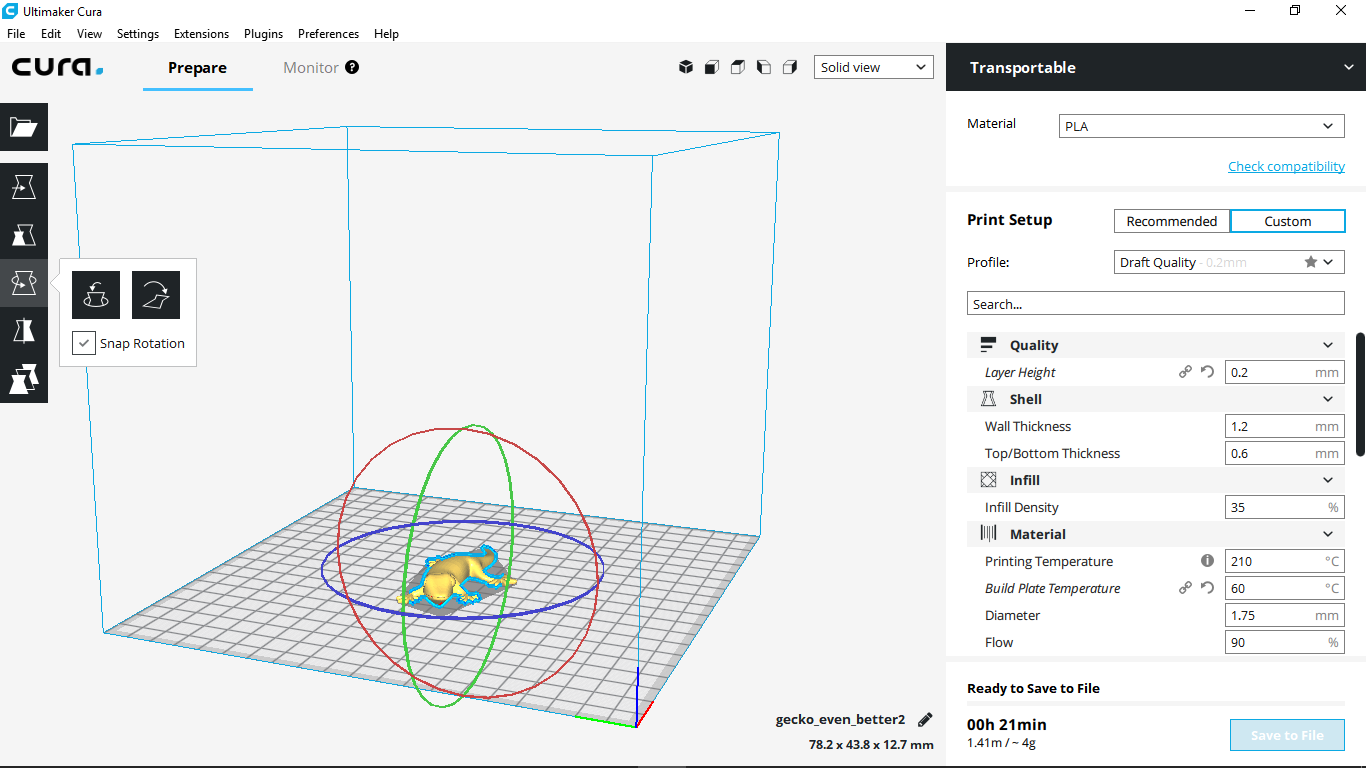Collapse the Quality settings section
The height and width of the screenshot is (768, 1366).
click(1328, 344)
